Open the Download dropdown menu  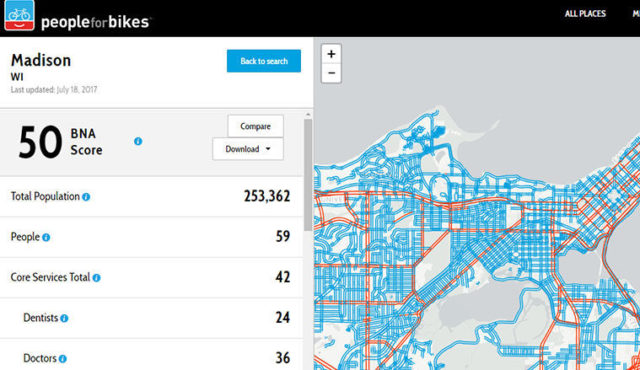pos(248,149)
